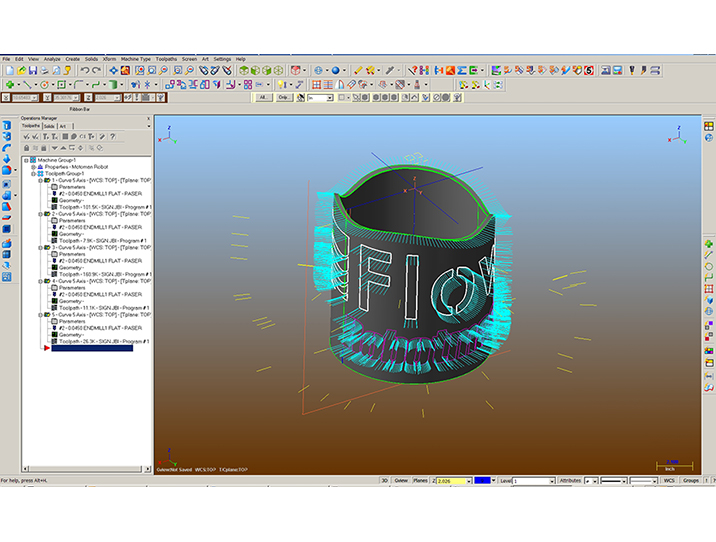Click the light bulb icon
The height and width of the screenshot is (542, 716).
[x=282, y=84]
